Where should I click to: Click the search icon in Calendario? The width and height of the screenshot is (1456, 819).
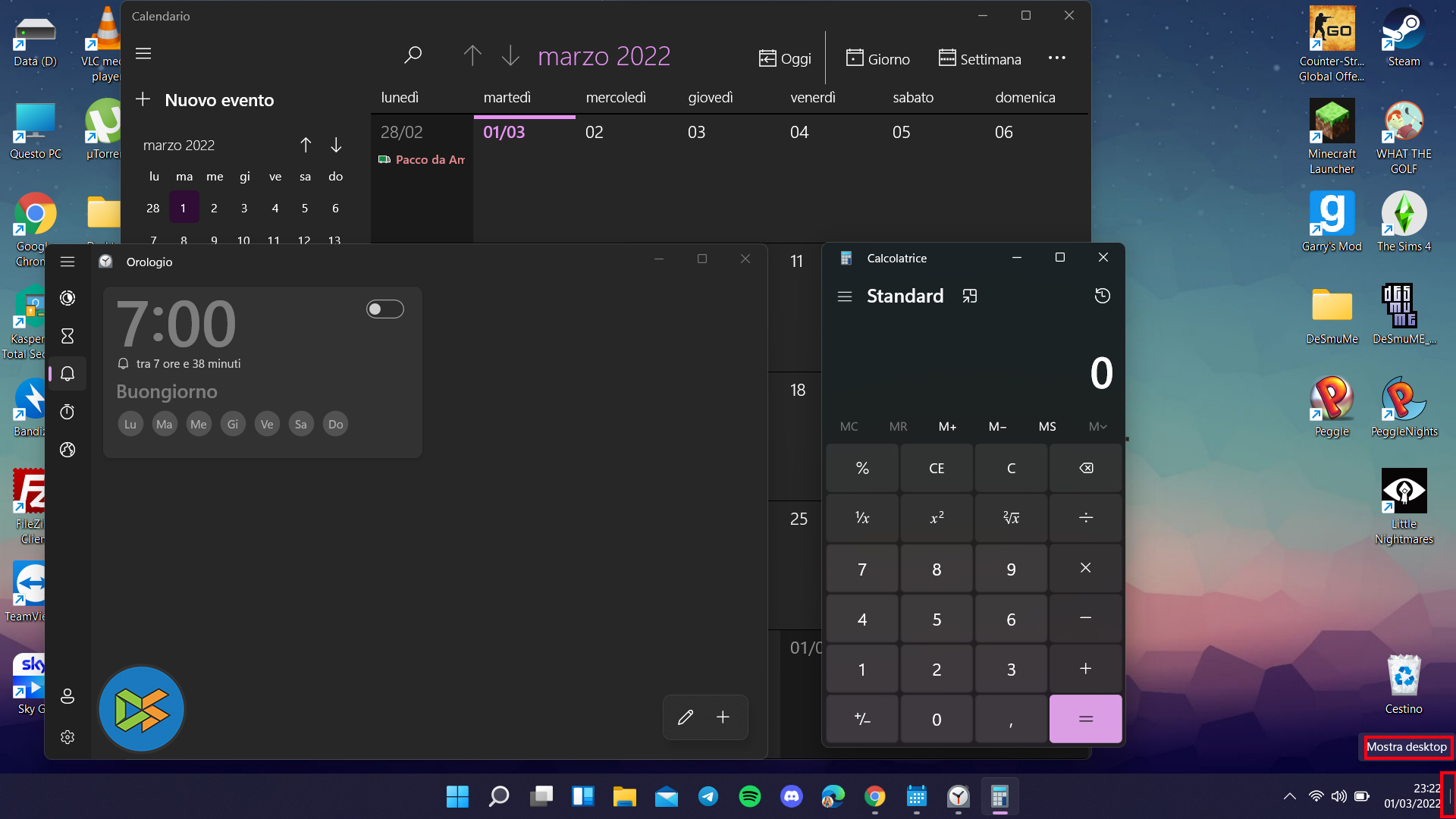[x=413, y=55]
